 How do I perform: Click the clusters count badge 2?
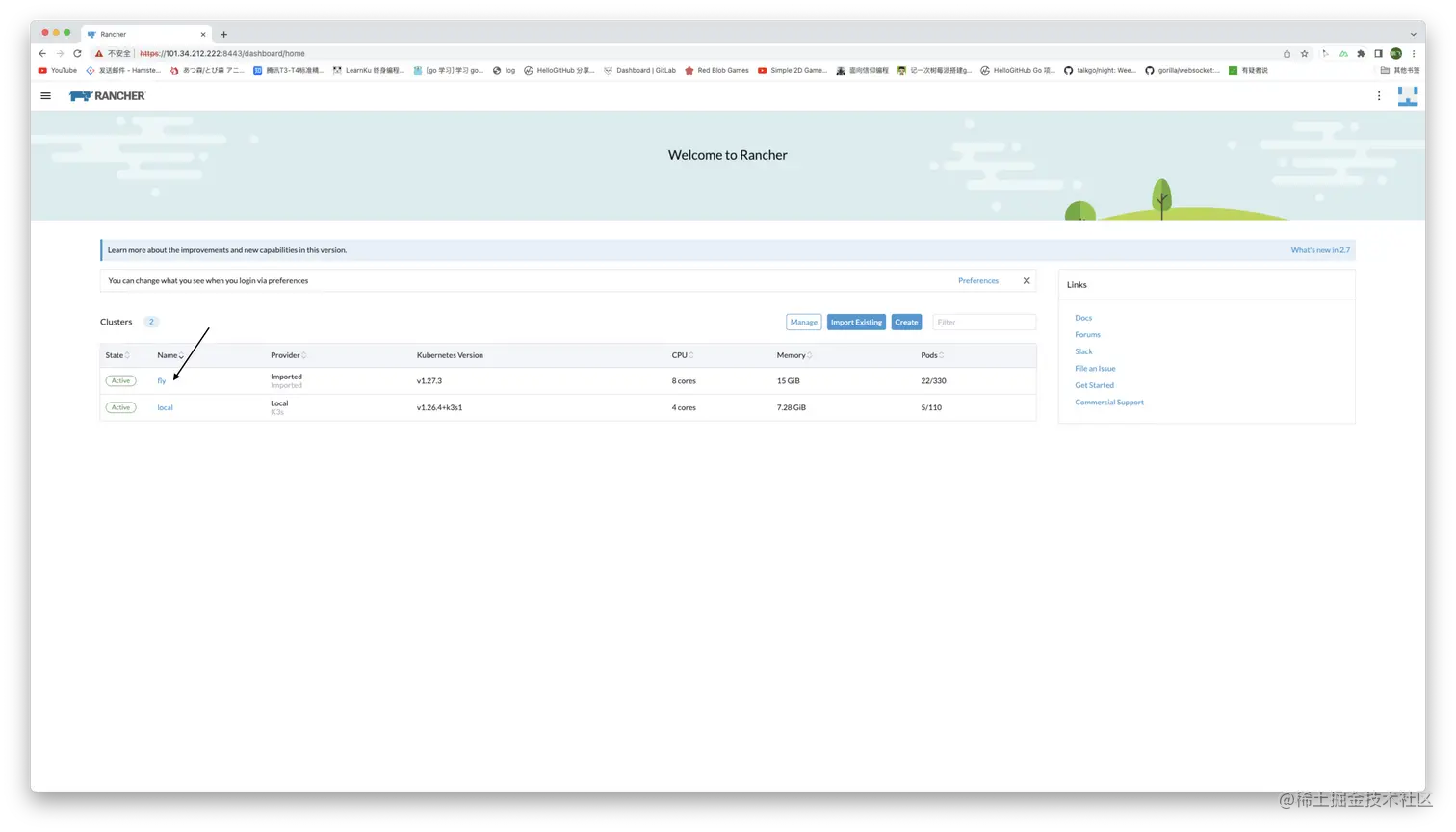pos(151,323)
